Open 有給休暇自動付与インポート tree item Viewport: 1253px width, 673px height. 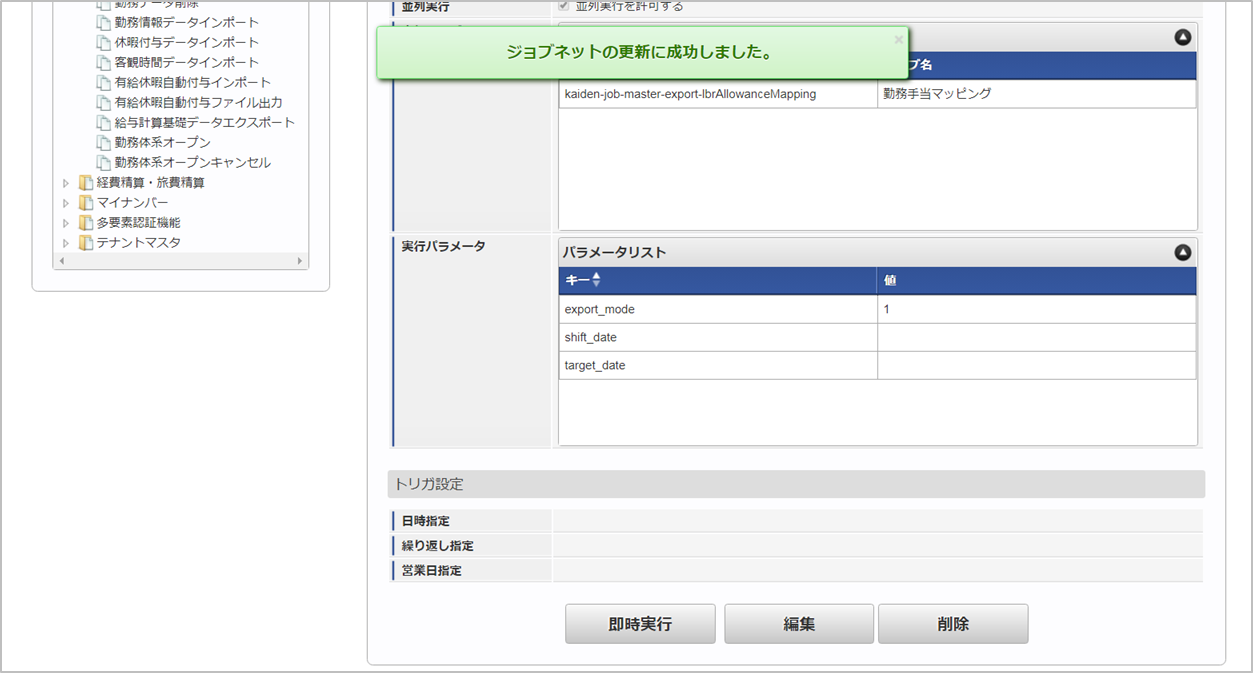(193, 82)
